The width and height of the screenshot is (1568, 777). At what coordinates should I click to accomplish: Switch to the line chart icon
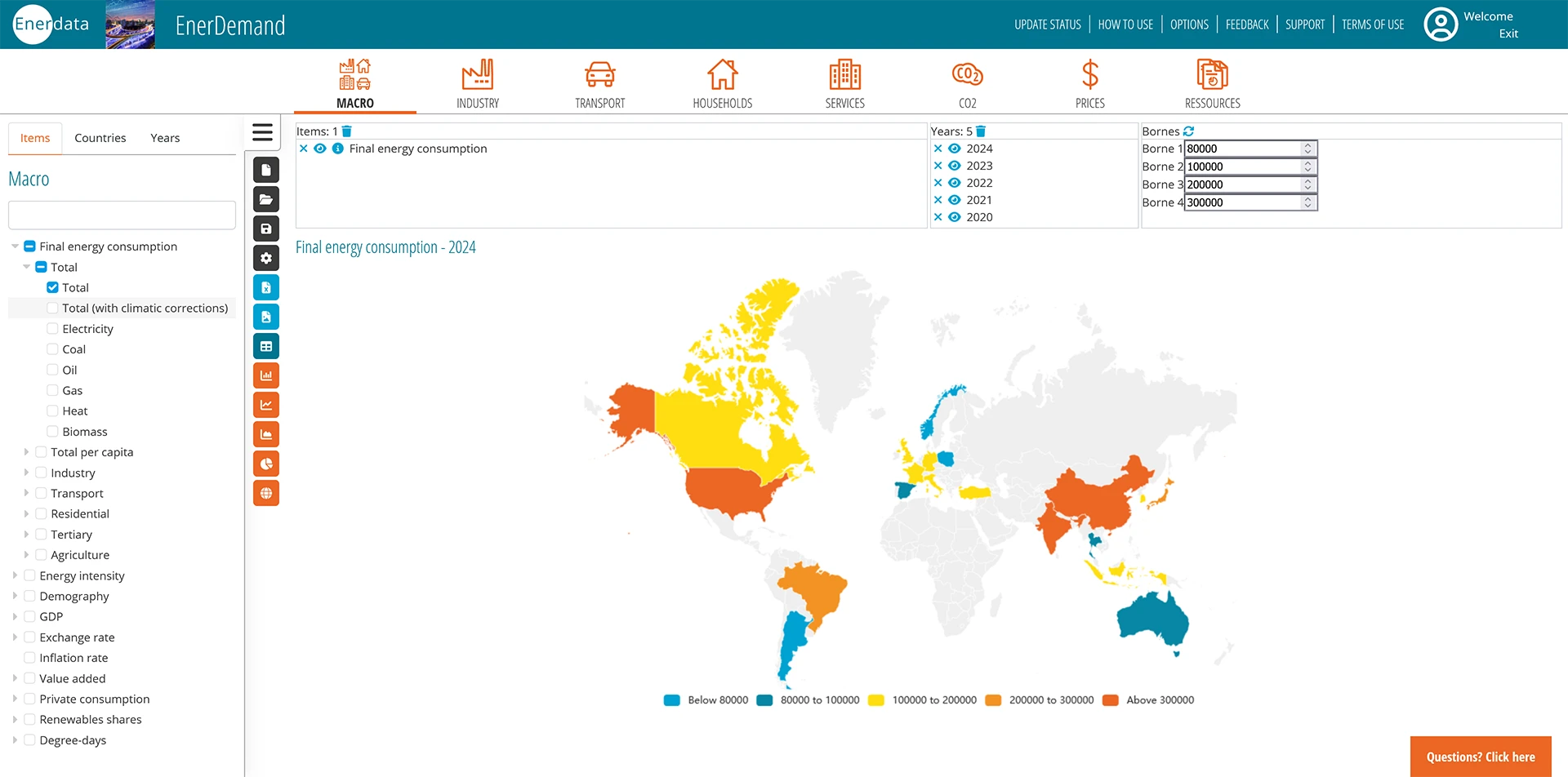tap(266, 405)
